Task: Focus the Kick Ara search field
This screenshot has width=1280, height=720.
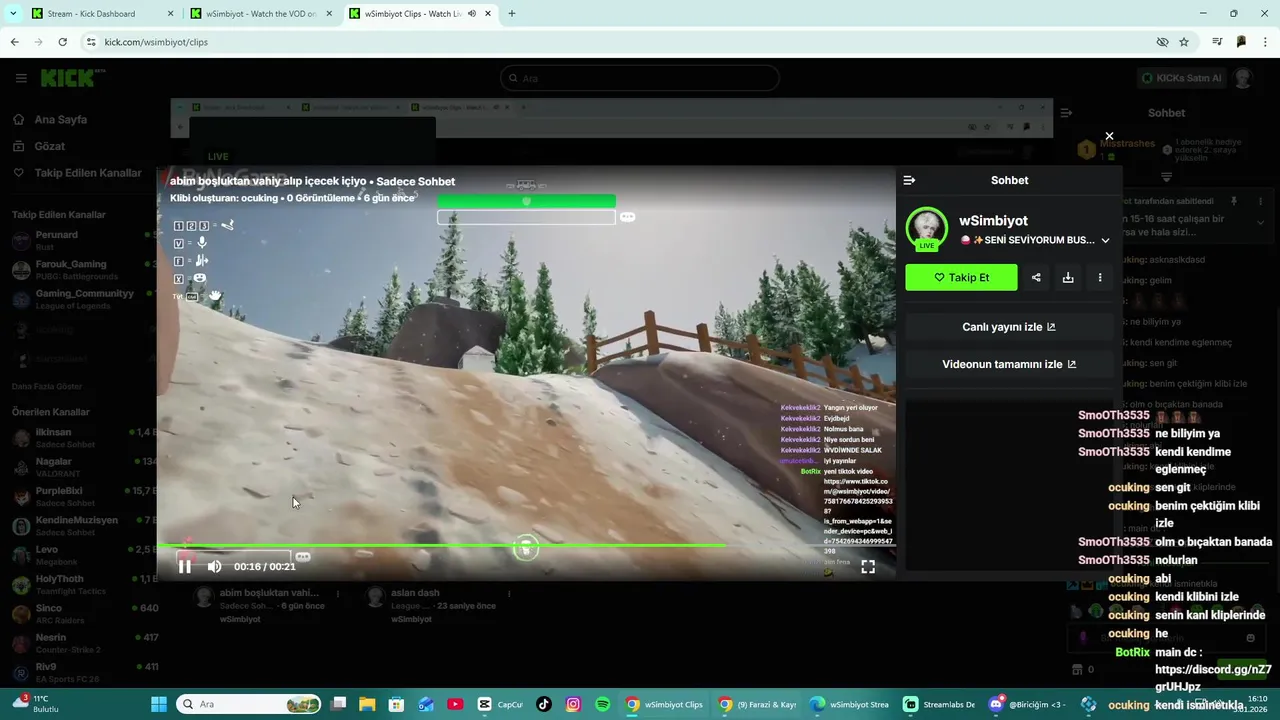Action: click(640, 78)
